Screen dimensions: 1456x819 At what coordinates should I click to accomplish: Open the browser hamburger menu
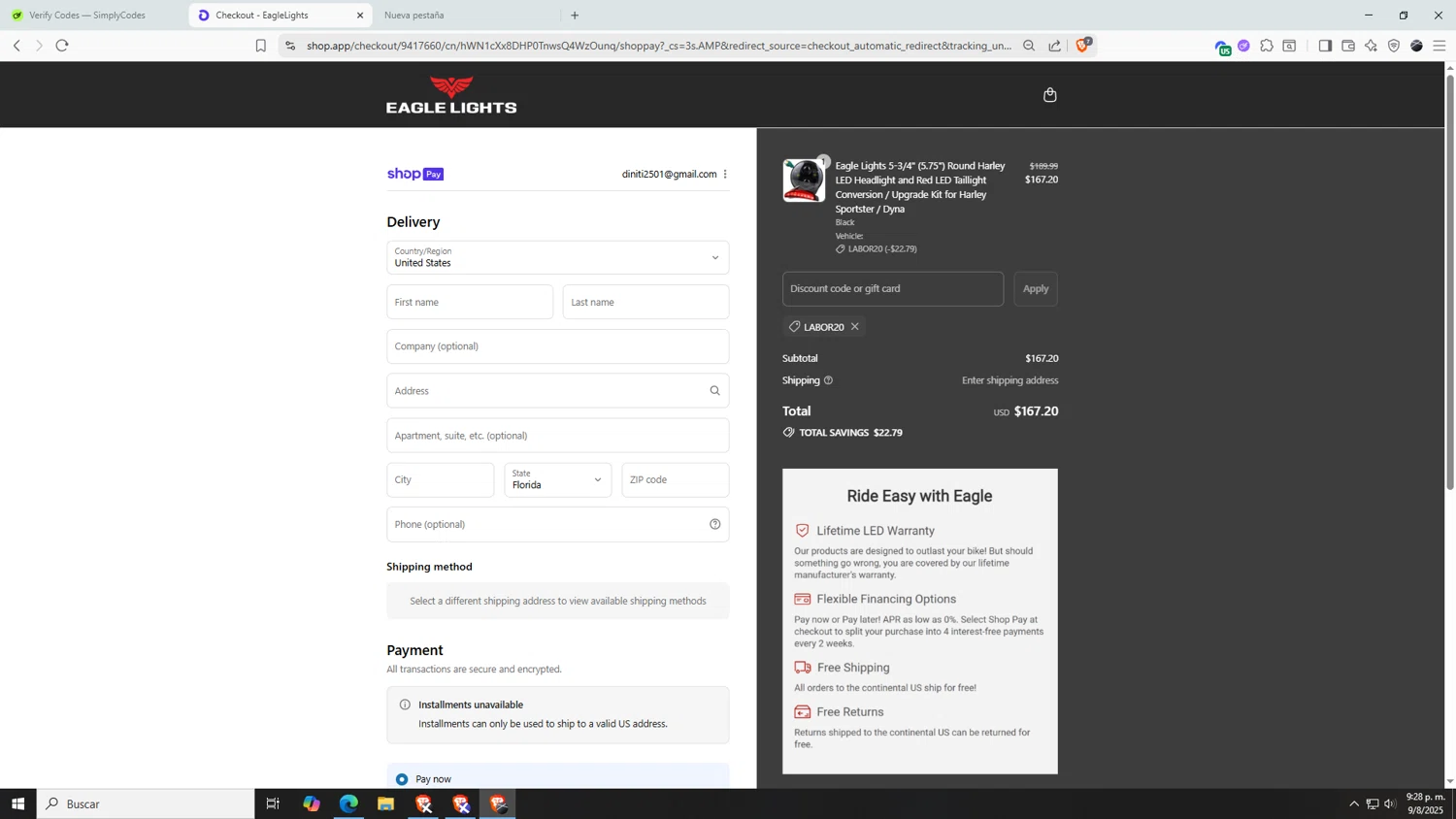tap(1439, 46)
